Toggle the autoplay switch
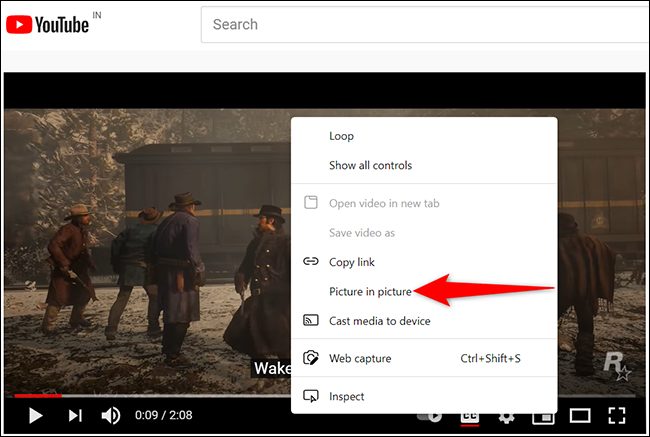This screenshot has height=437, width=650. click(x=430, y=418)
